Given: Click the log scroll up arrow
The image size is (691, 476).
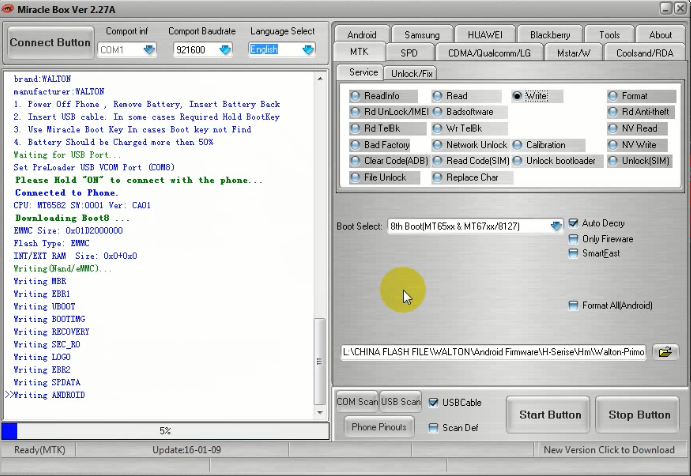Looking at the screenshot, I should pyautogui.click(x=320, y=79).
